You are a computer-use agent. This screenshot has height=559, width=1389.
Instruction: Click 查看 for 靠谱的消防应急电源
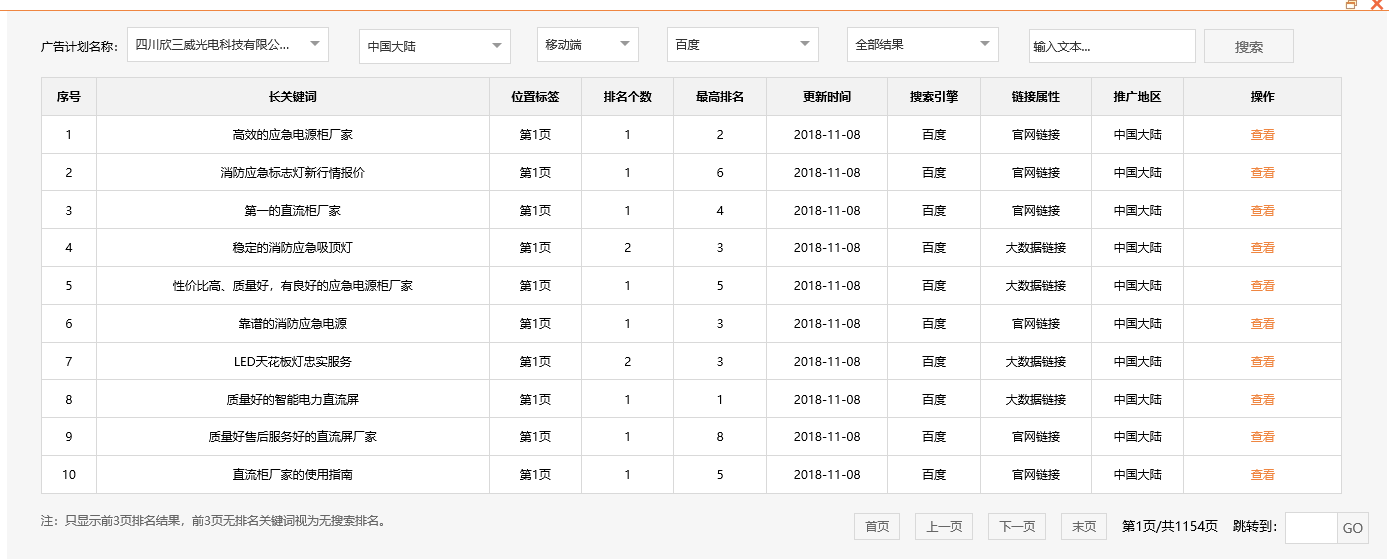tap(1262, 324)
